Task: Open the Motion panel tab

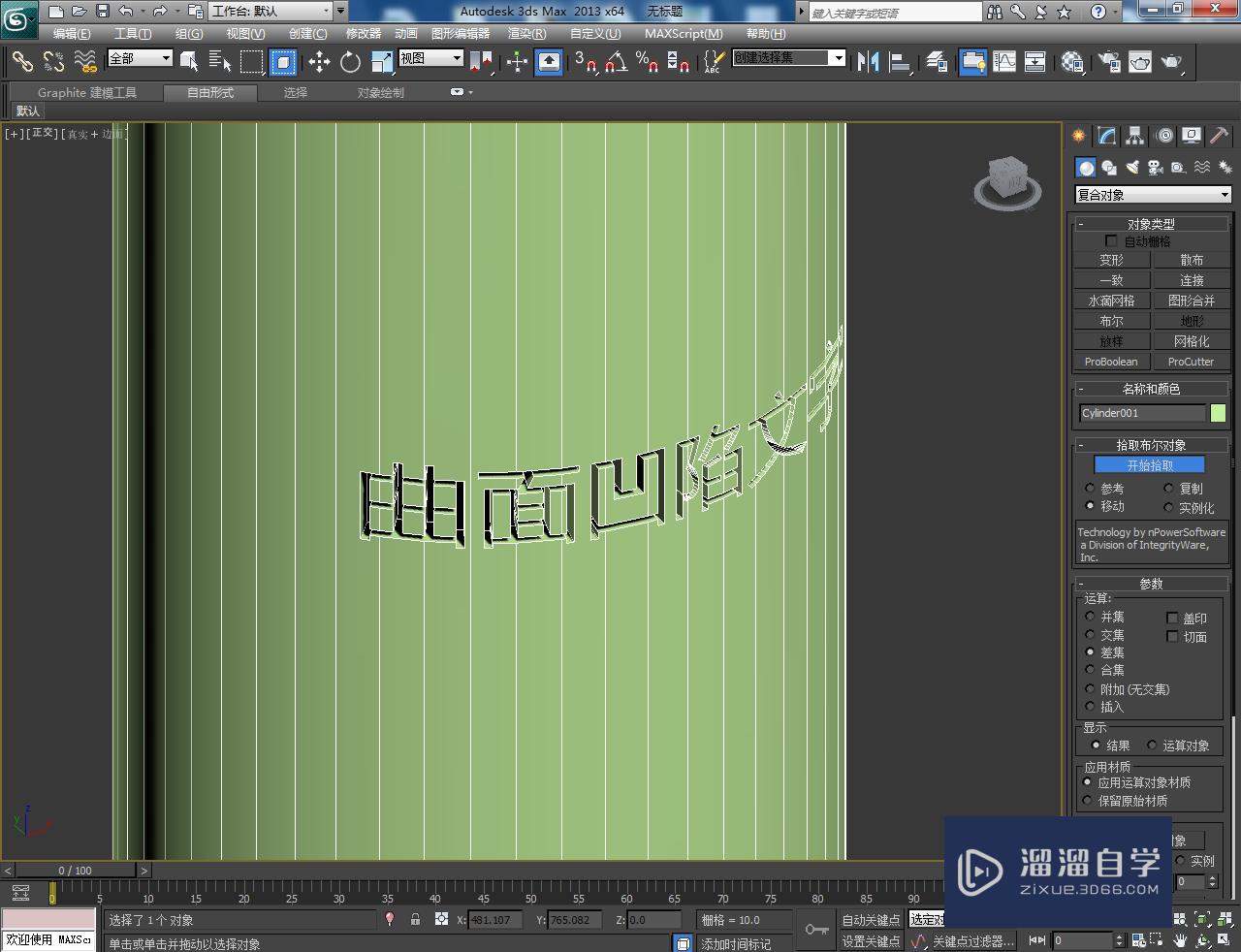Action: pyautogui.click(x=1163, y=136)
